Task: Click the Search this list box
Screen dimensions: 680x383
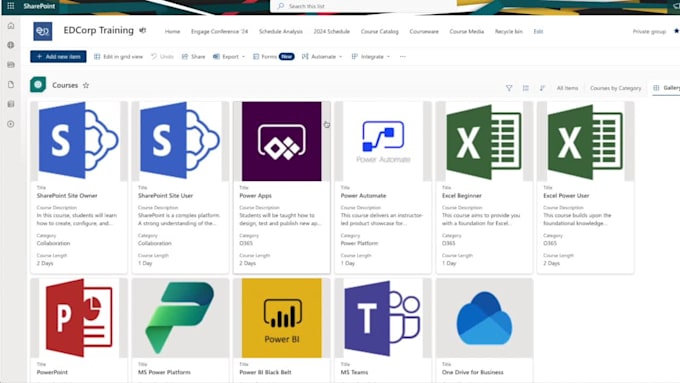Action: tap(363, 6)
